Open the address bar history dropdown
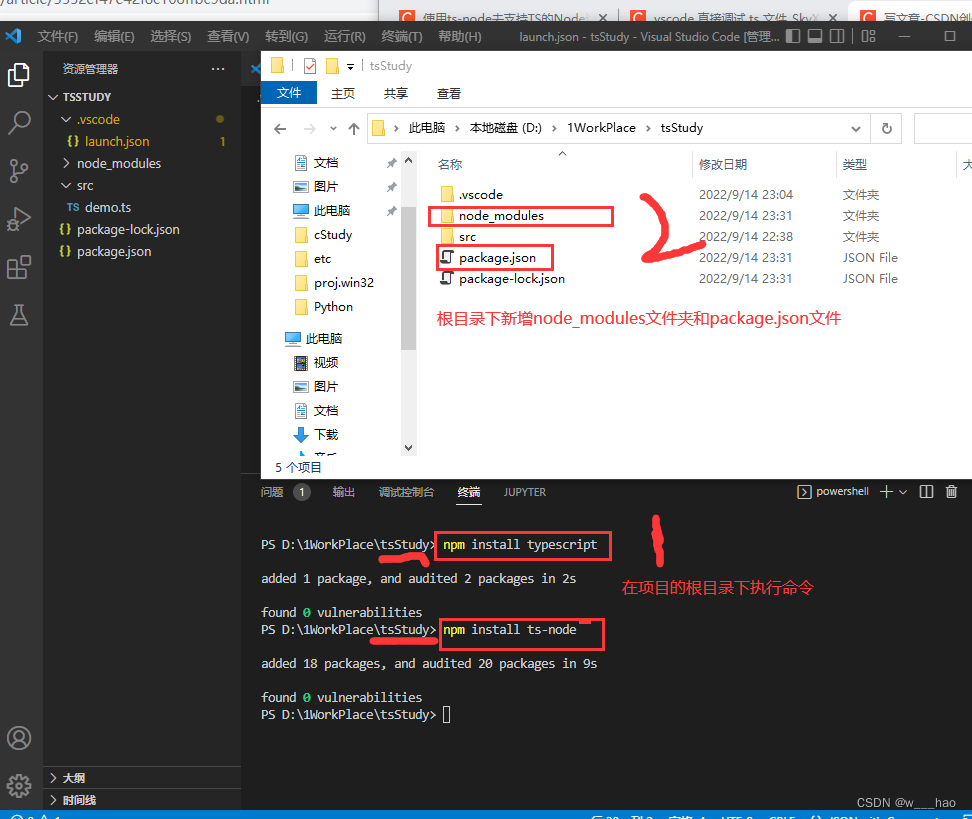Screen dimensions: 972x819 (x=855, y=128)
